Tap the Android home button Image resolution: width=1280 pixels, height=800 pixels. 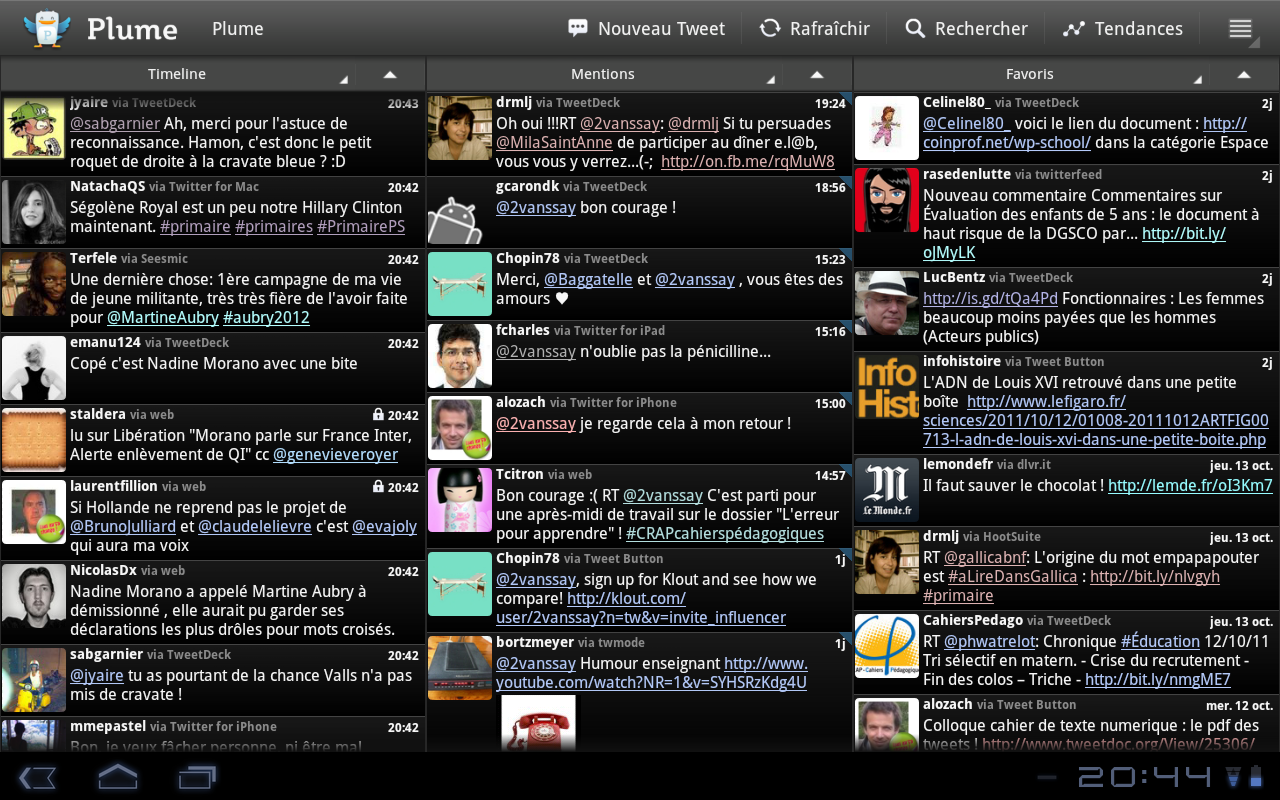[x=117, y=777]
